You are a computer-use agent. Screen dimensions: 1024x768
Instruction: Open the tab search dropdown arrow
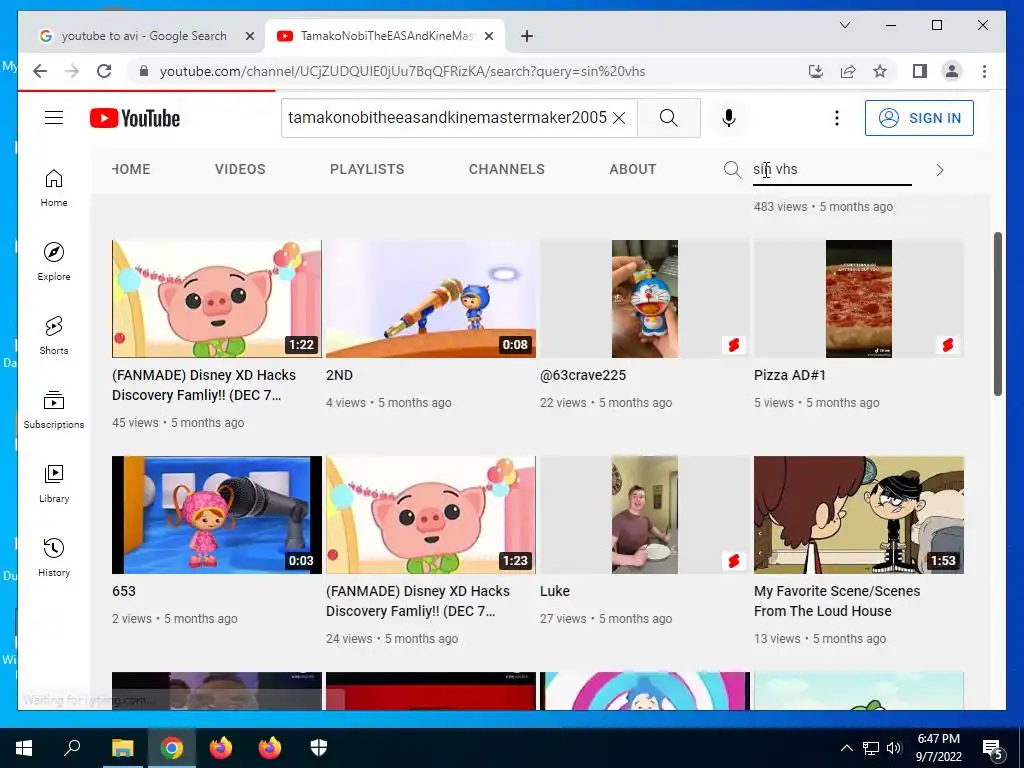[844, 25]
